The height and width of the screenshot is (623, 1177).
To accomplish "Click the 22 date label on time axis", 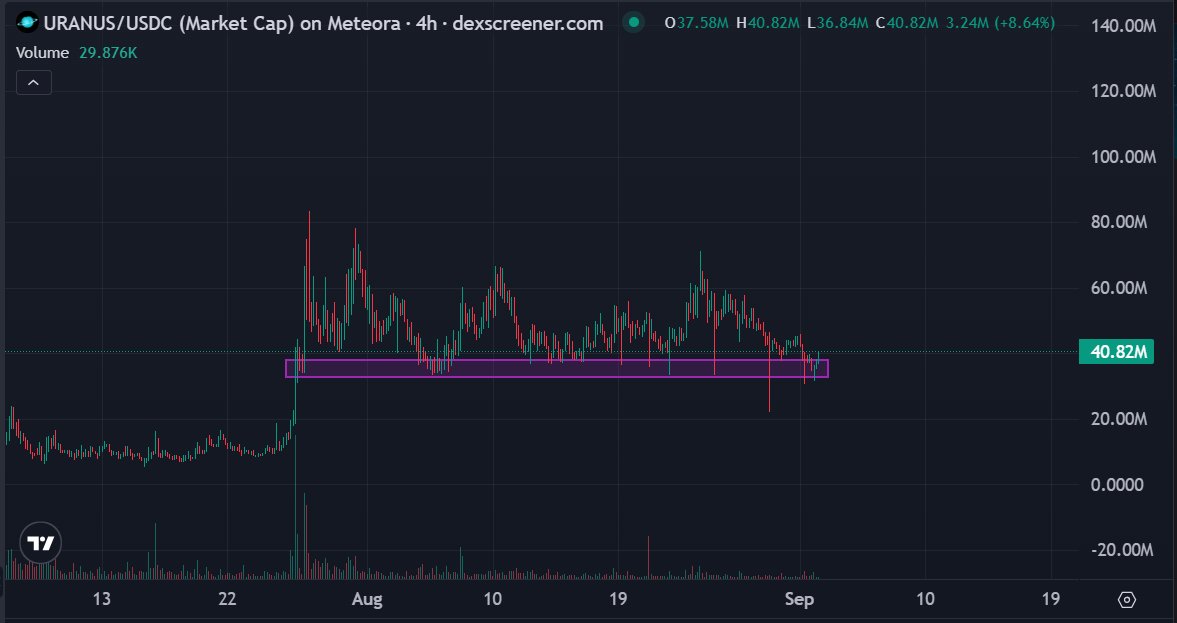I will (227, 599).
